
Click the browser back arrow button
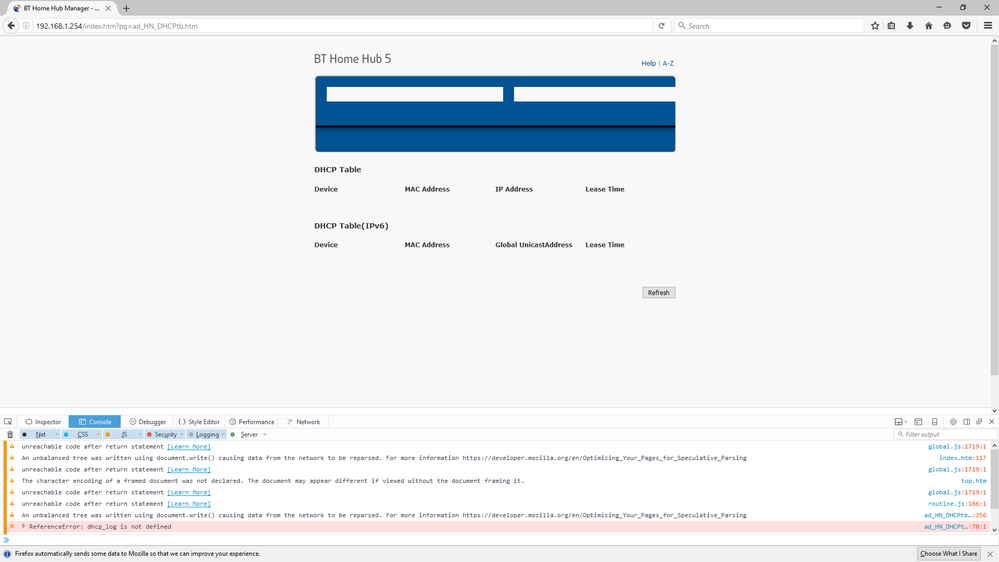tap(11, 25)
